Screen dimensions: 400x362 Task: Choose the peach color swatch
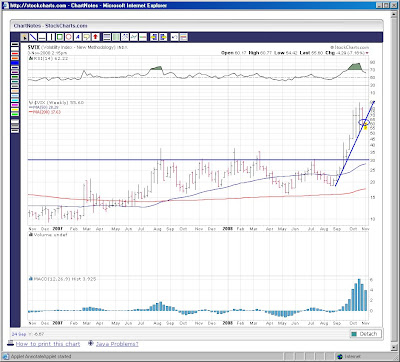point(15,91)
